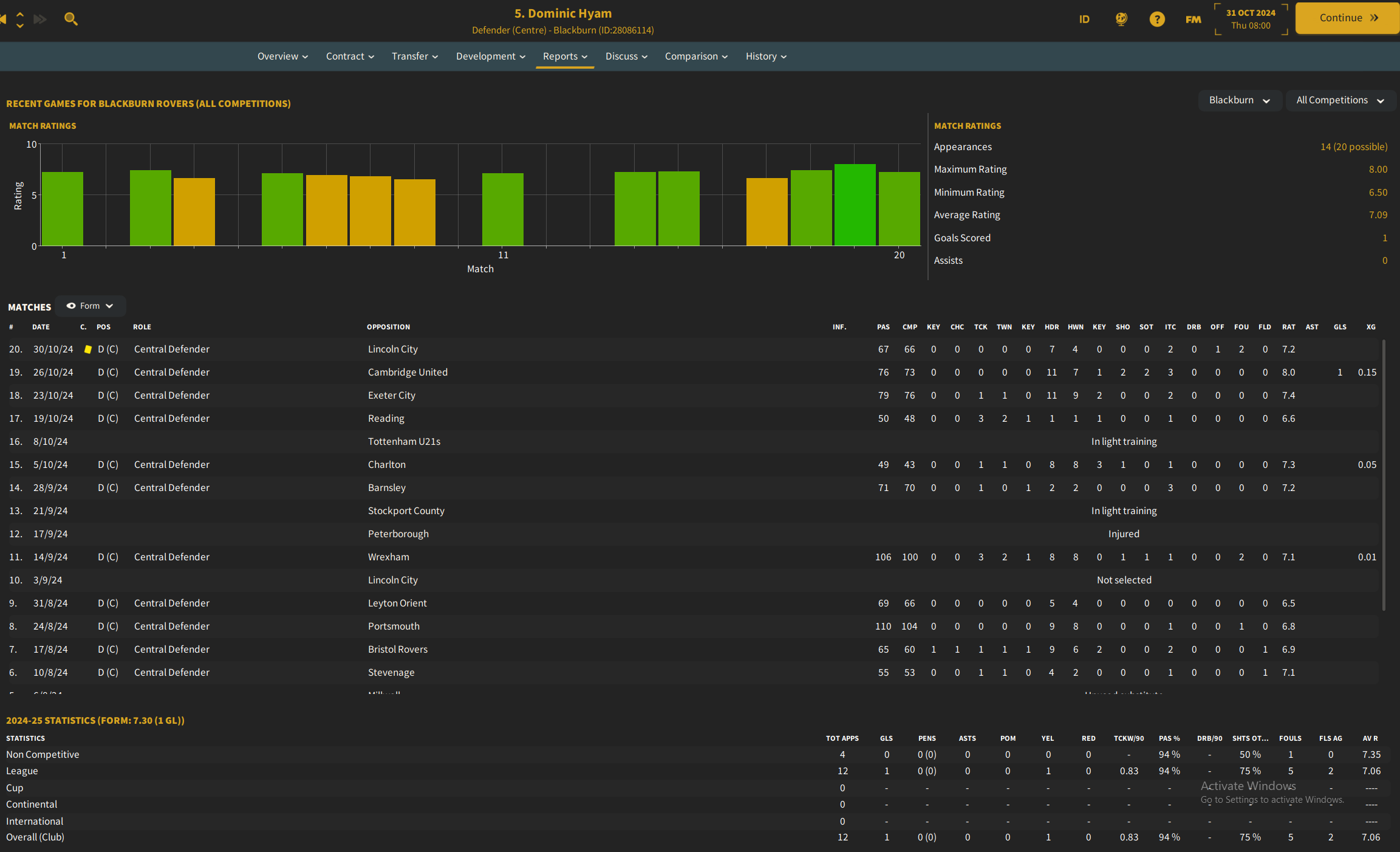Expand the Overview menu

(x=282, y=56)
